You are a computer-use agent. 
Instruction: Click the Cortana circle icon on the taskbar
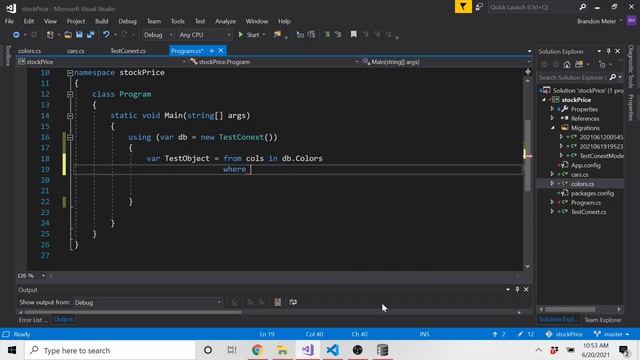[x=208, y=350]
